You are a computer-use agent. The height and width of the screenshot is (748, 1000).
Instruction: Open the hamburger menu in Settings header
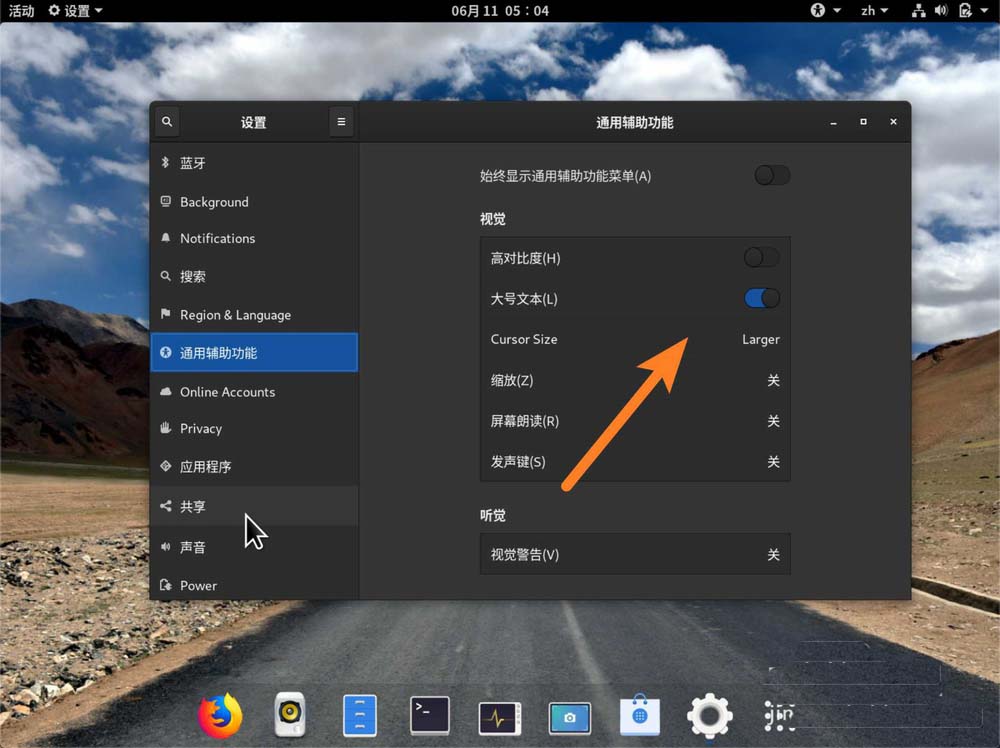click(x=341, y=122)
